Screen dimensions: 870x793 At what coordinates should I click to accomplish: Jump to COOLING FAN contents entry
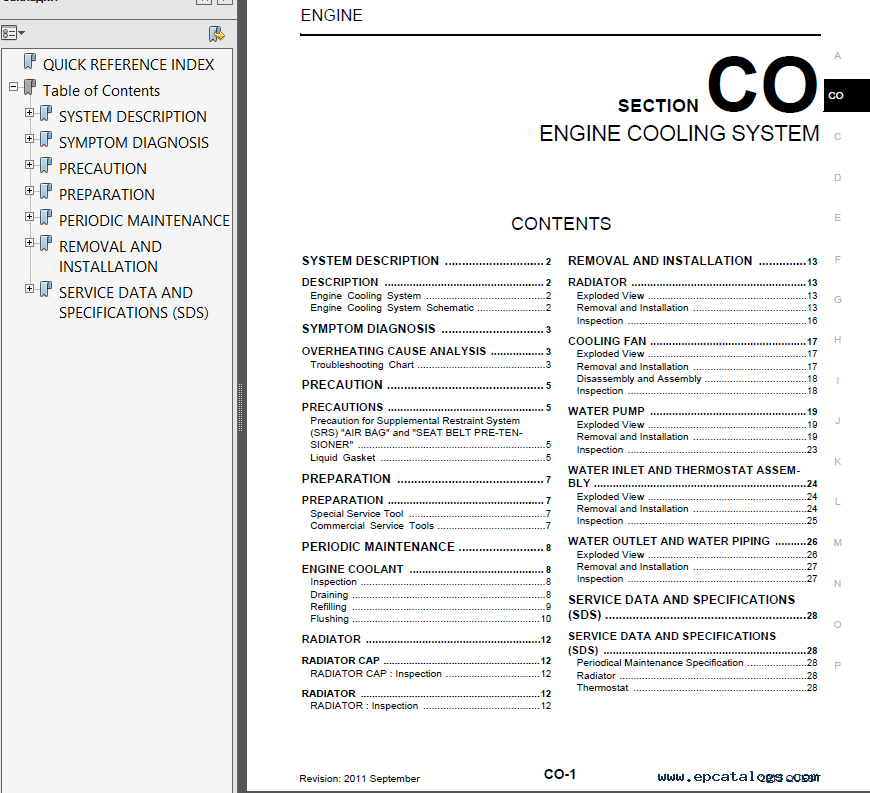692,341
